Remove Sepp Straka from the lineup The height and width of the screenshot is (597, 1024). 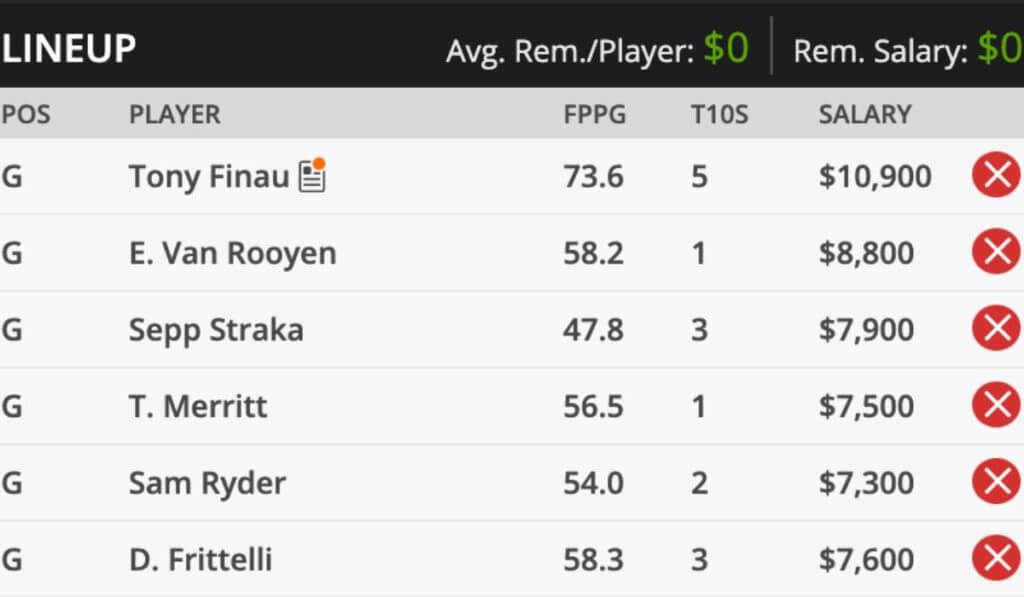pos(996,329)
